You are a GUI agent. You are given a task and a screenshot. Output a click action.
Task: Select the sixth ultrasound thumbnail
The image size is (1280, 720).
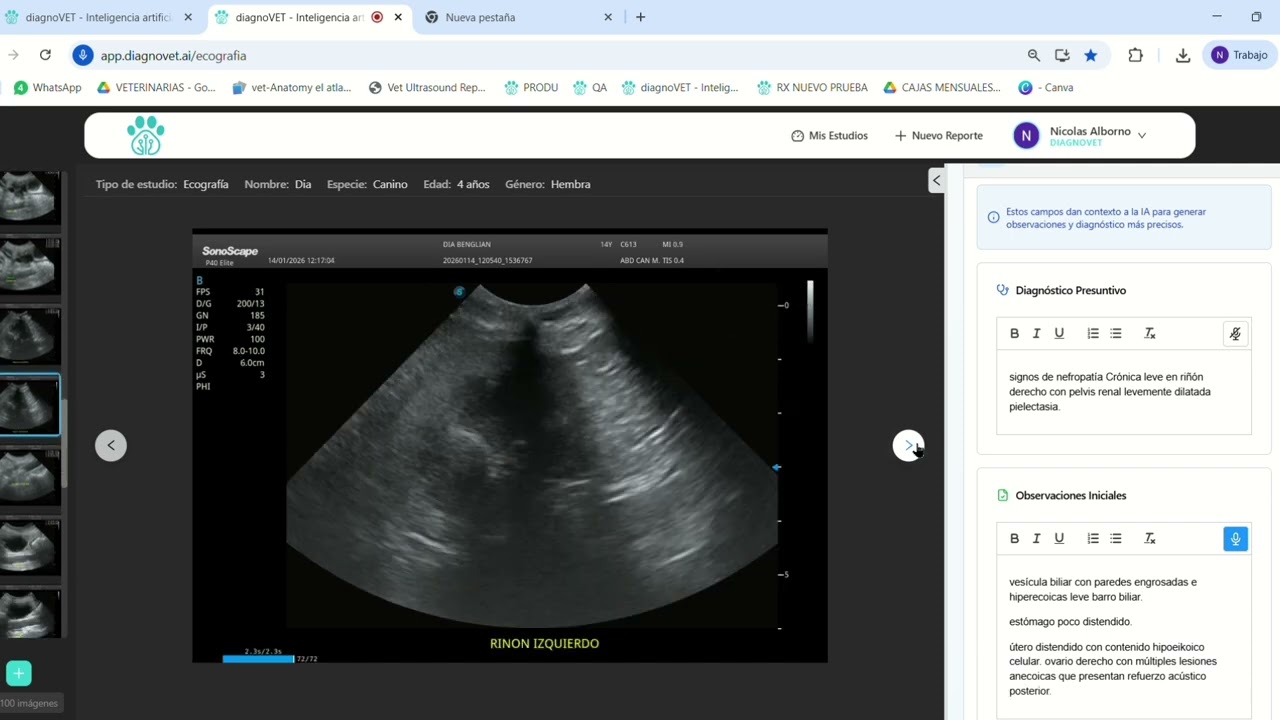(29, 545)
